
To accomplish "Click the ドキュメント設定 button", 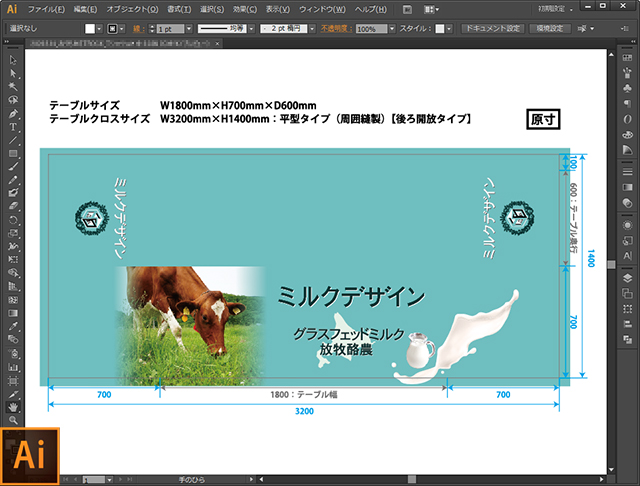I will 492,29.
